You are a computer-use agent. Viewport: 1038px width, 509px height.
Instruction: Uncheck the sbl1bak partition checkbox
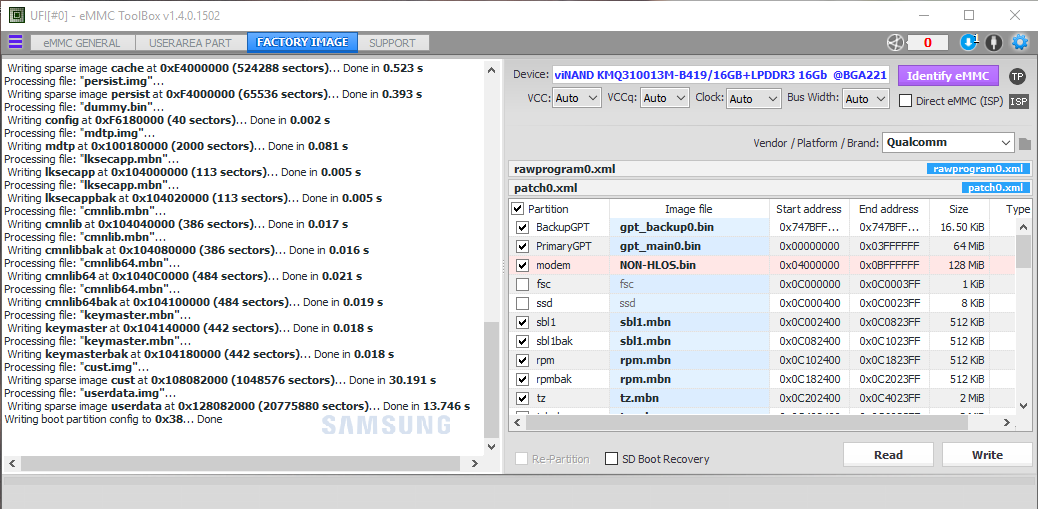pyautogui.click(x=523, y=342)
